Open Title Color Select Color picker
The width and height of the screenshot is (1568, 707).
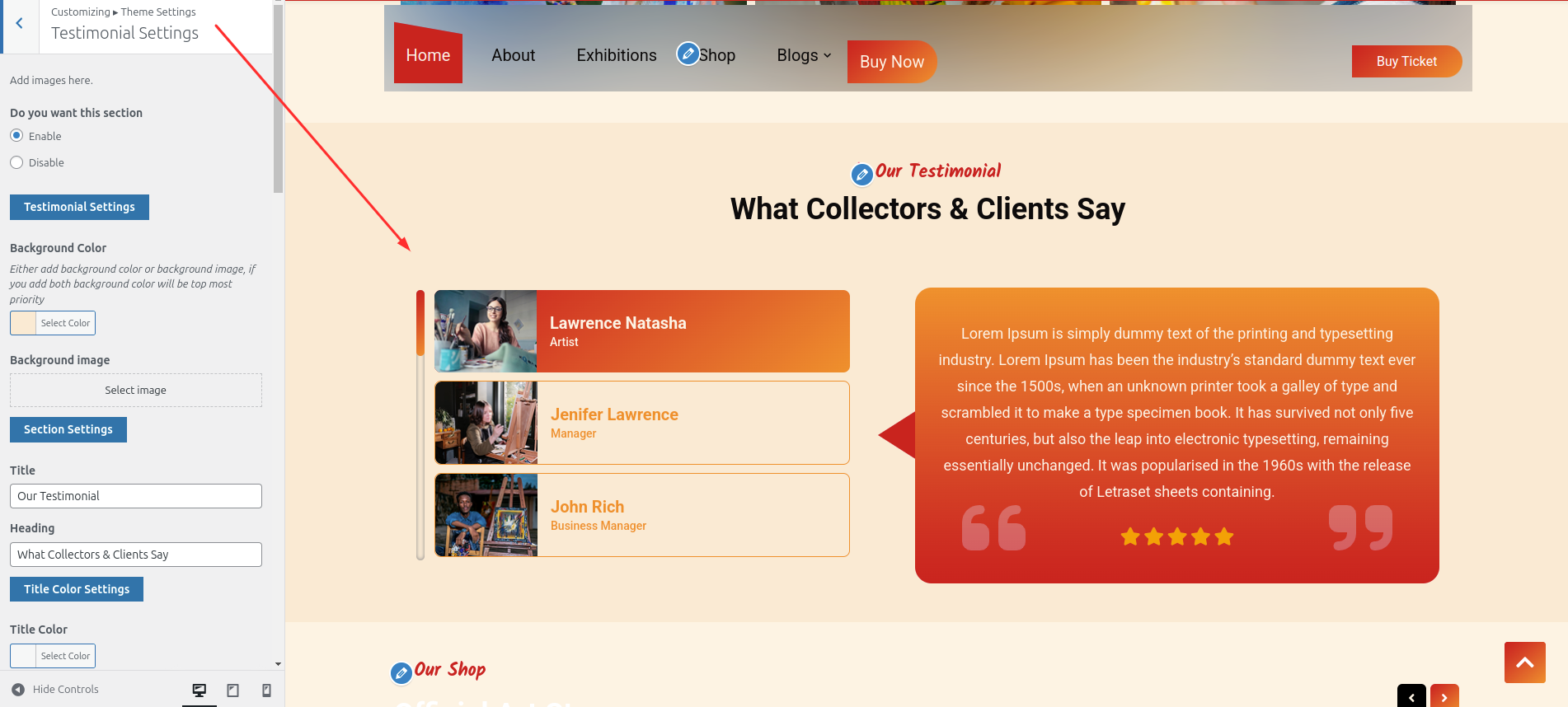coord(53,656)
